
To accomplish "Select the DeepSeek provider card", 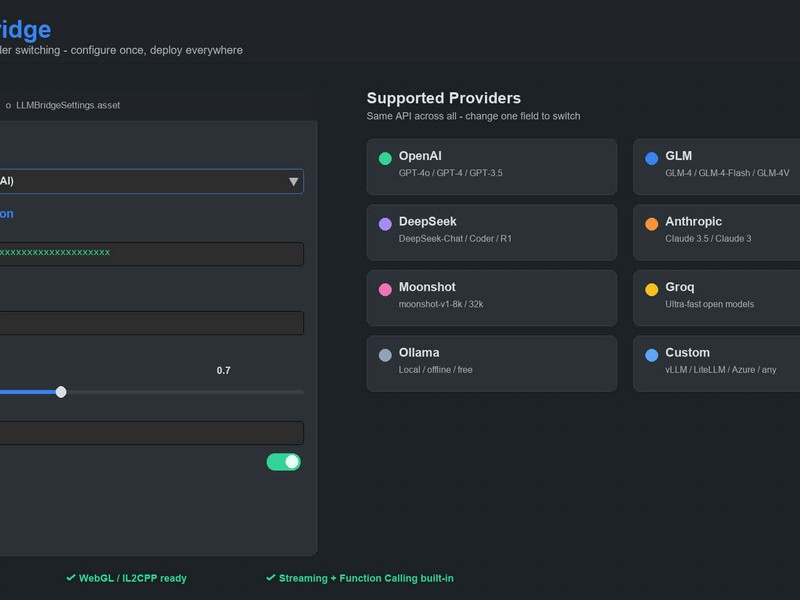I will [492, 232].
